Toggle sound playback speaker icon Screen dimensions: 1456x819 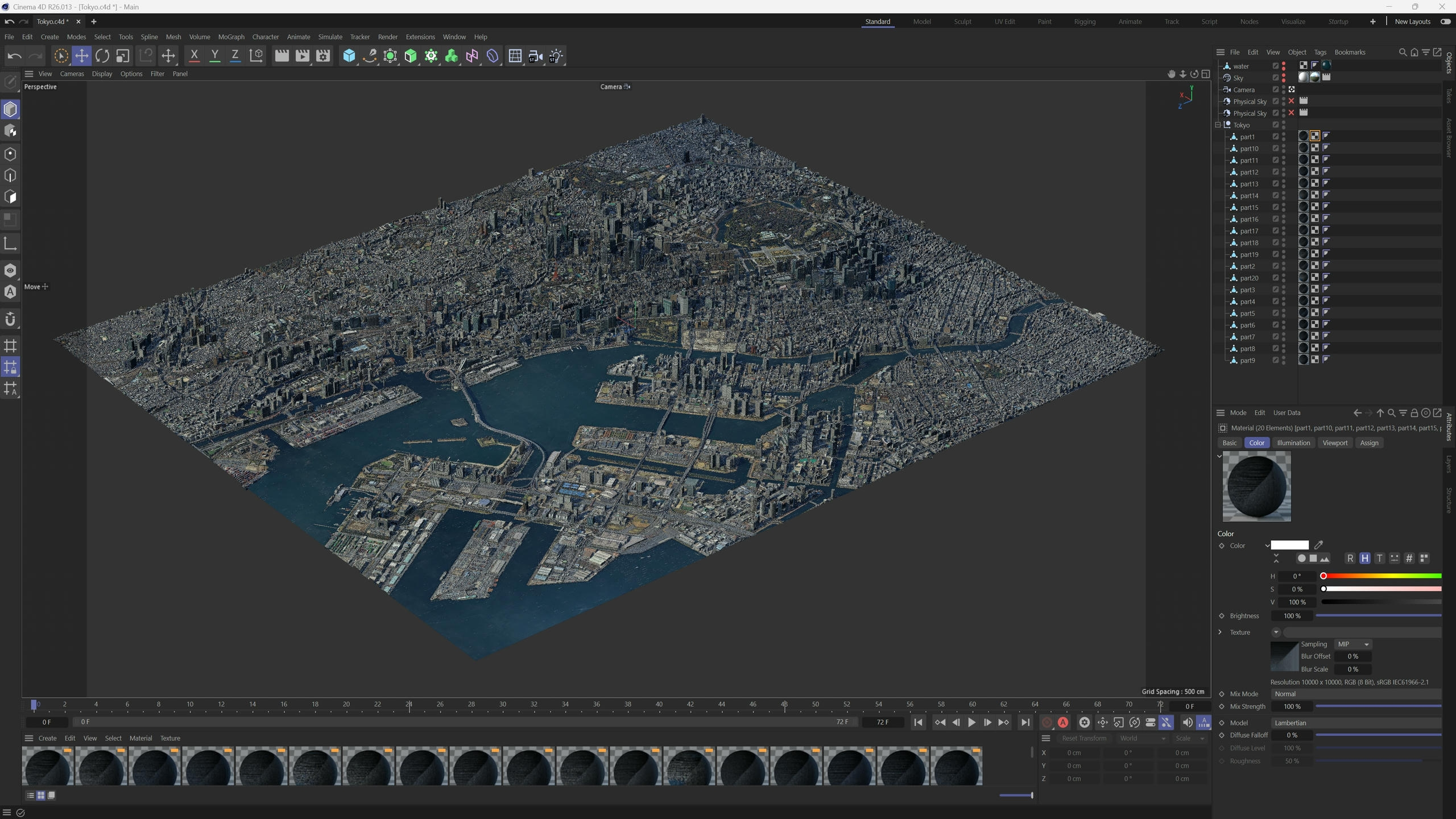coord(1187,722)
